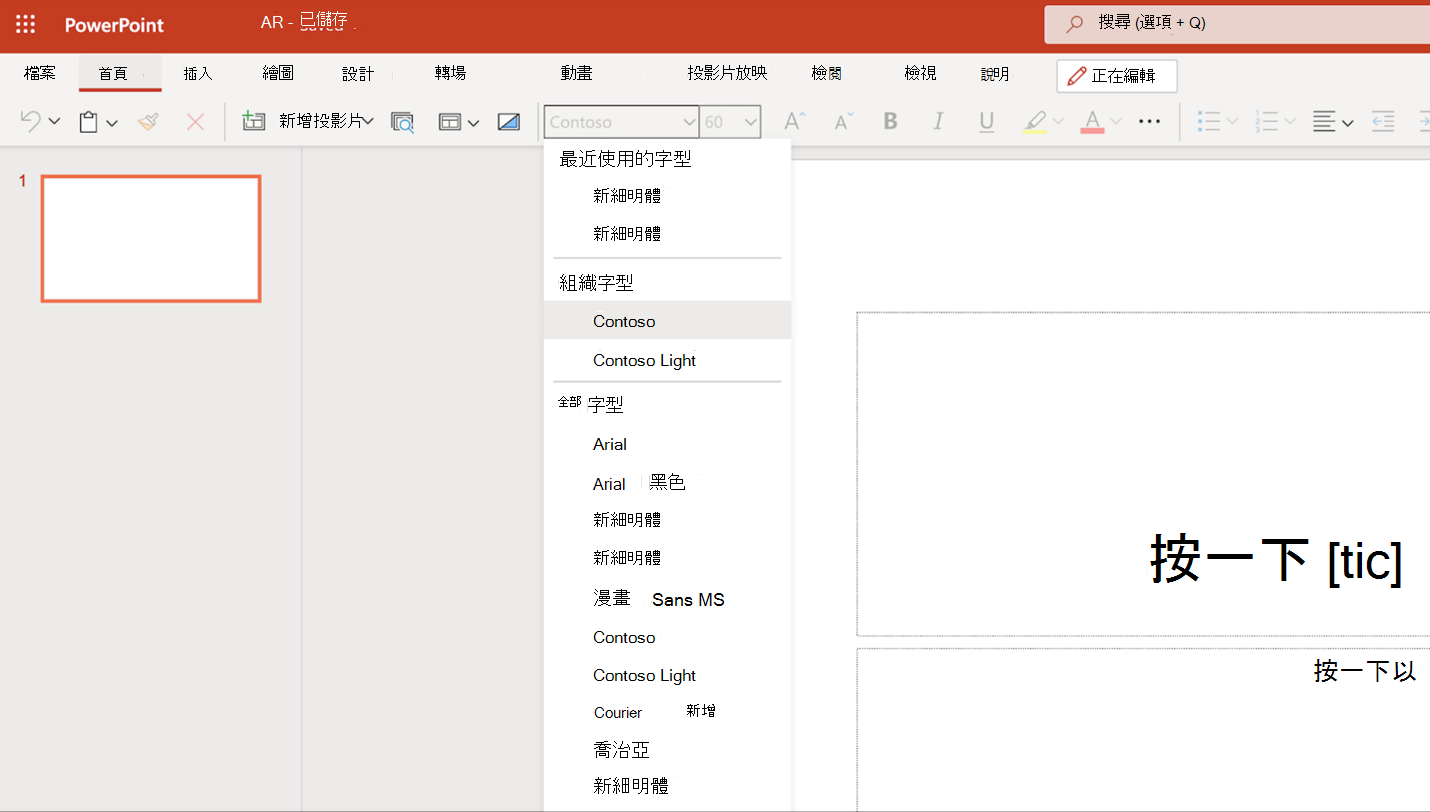Switch to the 設計 tab
1430x812 pixels.
point(358,73)
